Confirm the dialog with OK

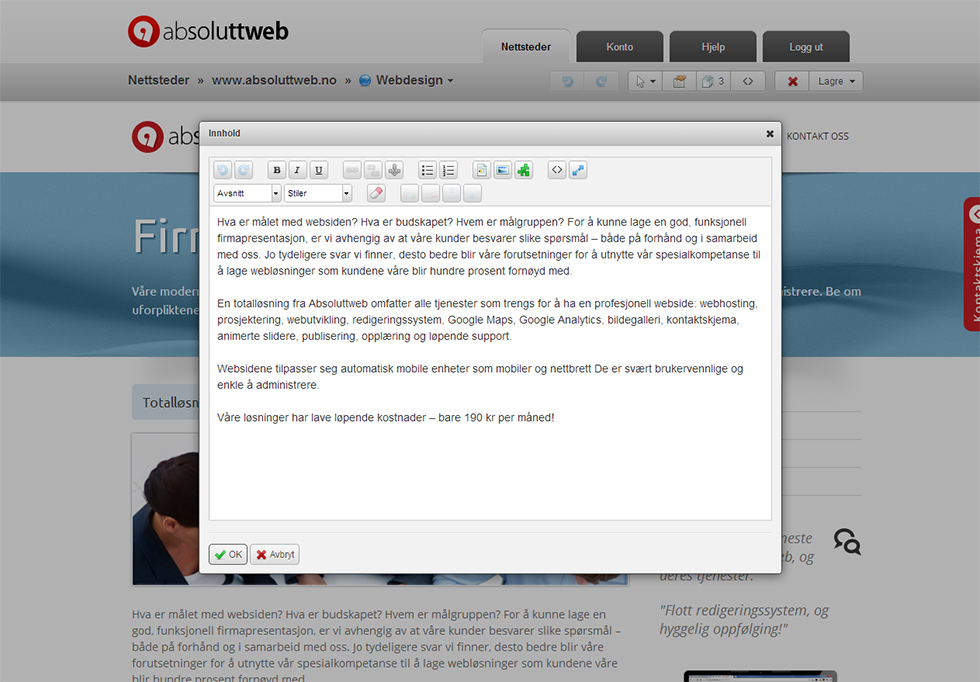click(228, 554)
